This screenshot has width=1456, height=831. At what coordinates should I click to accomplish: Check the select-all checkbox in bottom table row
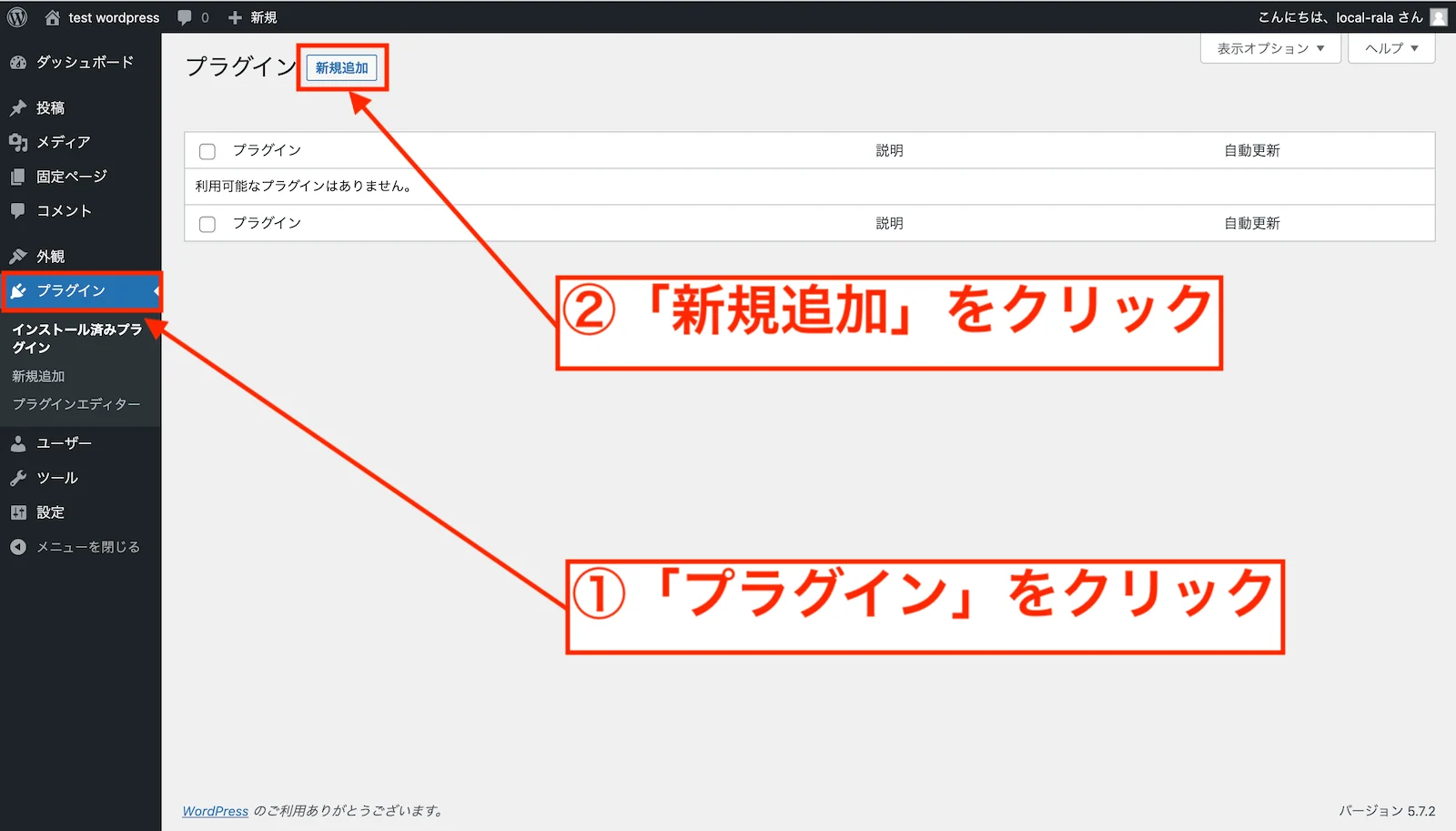click(x=207, y=223)
